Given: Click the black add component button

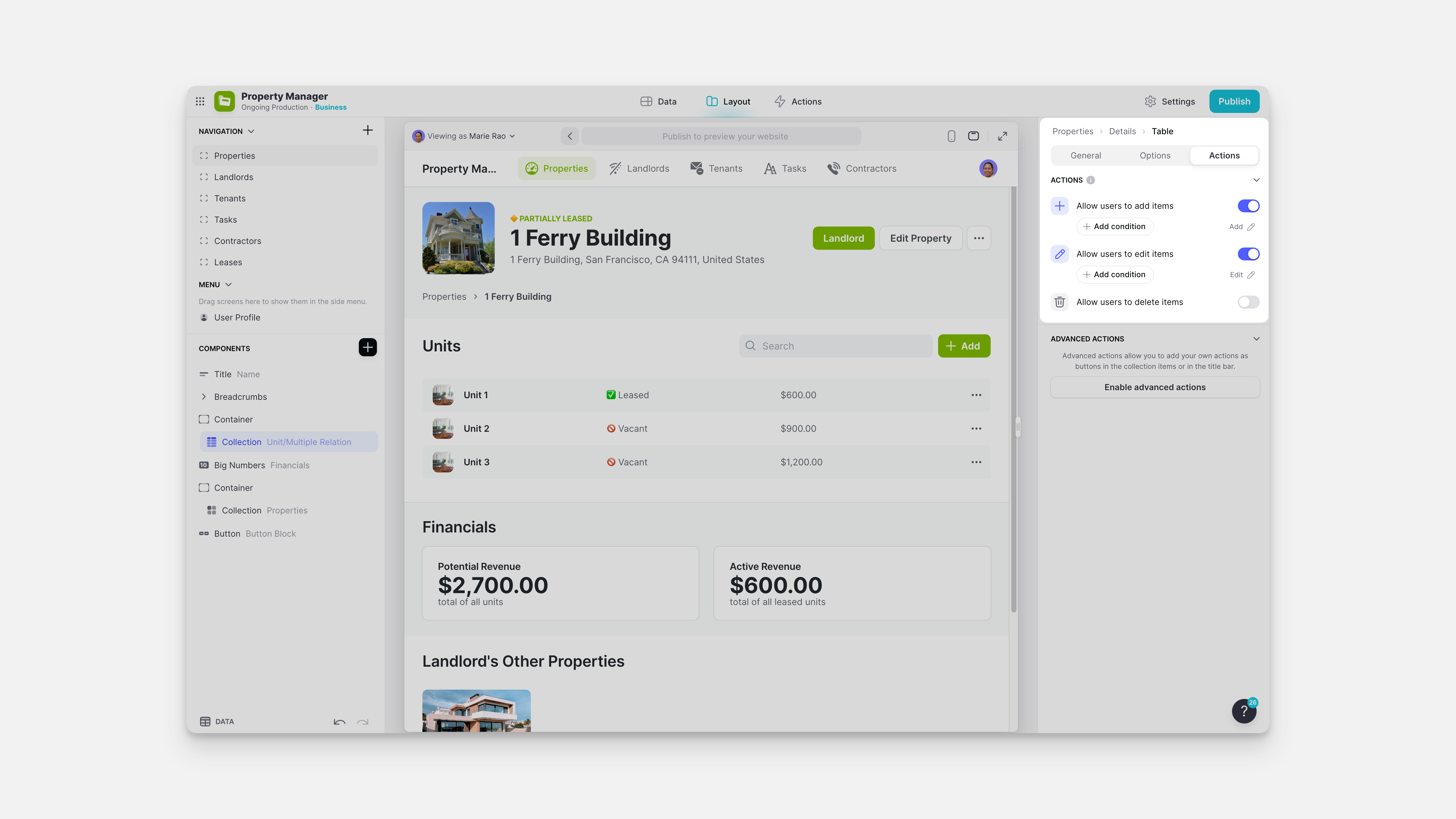Looking at the screenshot, I should (x=368, y=347).
